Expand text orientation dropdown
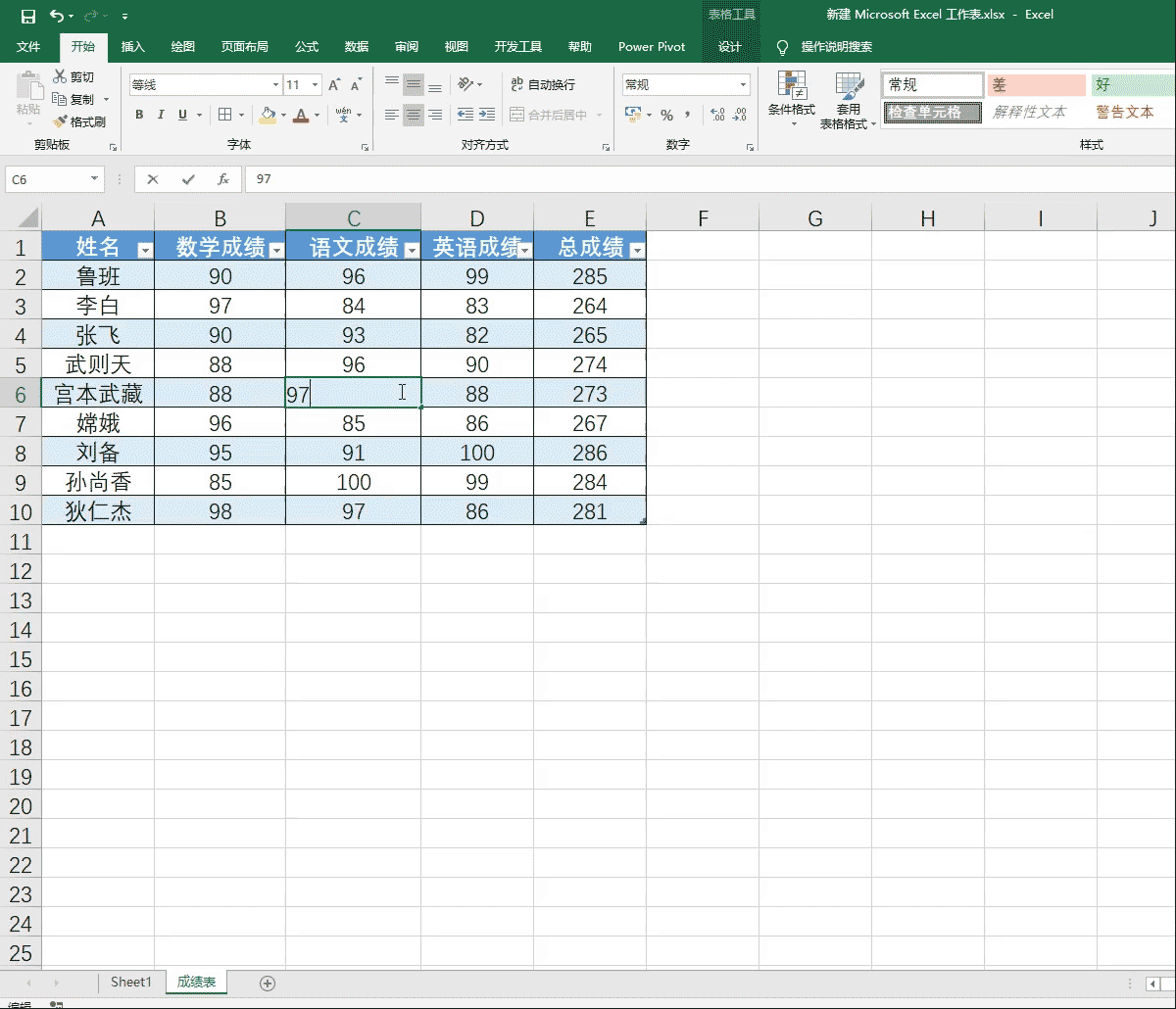 coord(479,85)
